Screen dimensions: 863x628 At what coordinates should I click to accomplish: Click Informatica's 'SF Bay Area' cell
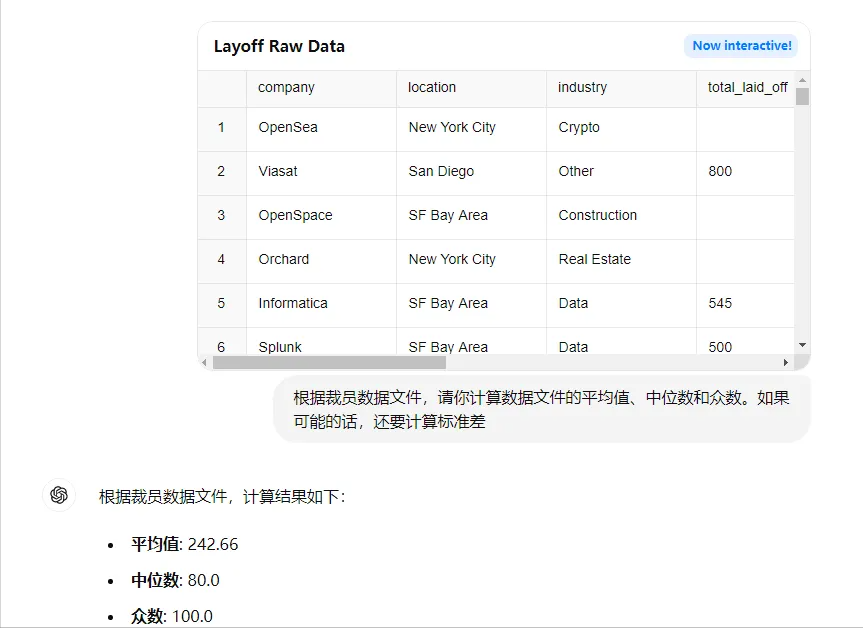point(471,304)
